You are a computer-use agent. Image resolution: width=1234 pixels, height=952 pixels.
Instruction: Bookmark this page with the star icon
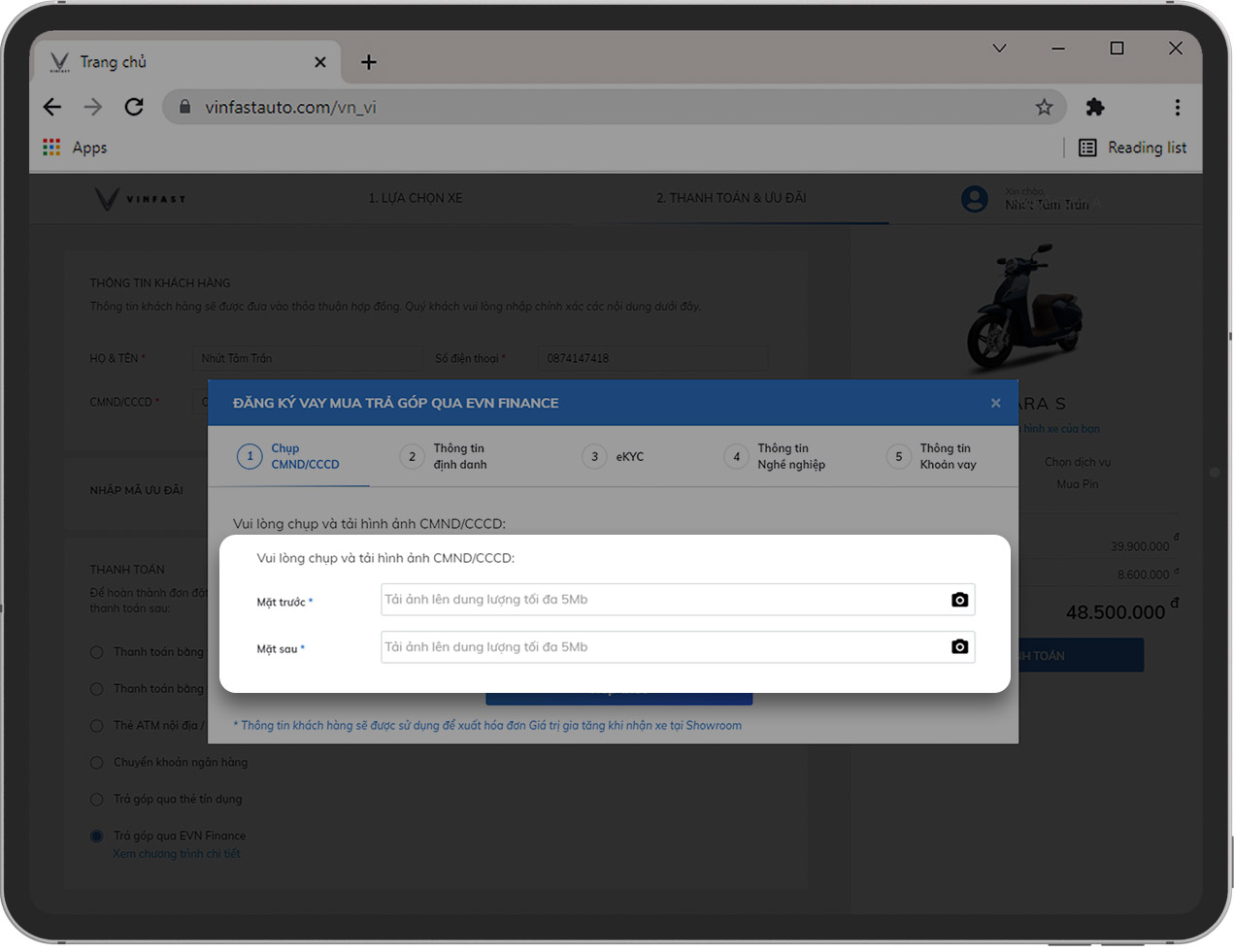[x=1044, y=107]
